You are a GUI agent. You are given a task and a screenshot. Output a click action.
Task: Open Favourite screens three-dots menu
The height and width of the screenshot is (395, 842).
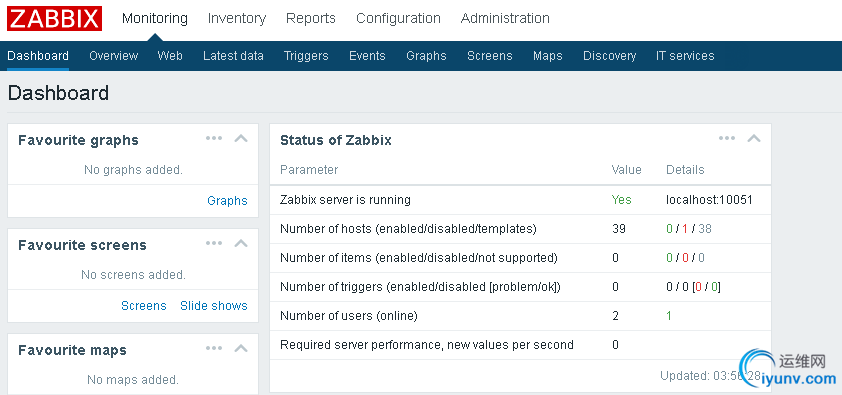click(214, 244)
